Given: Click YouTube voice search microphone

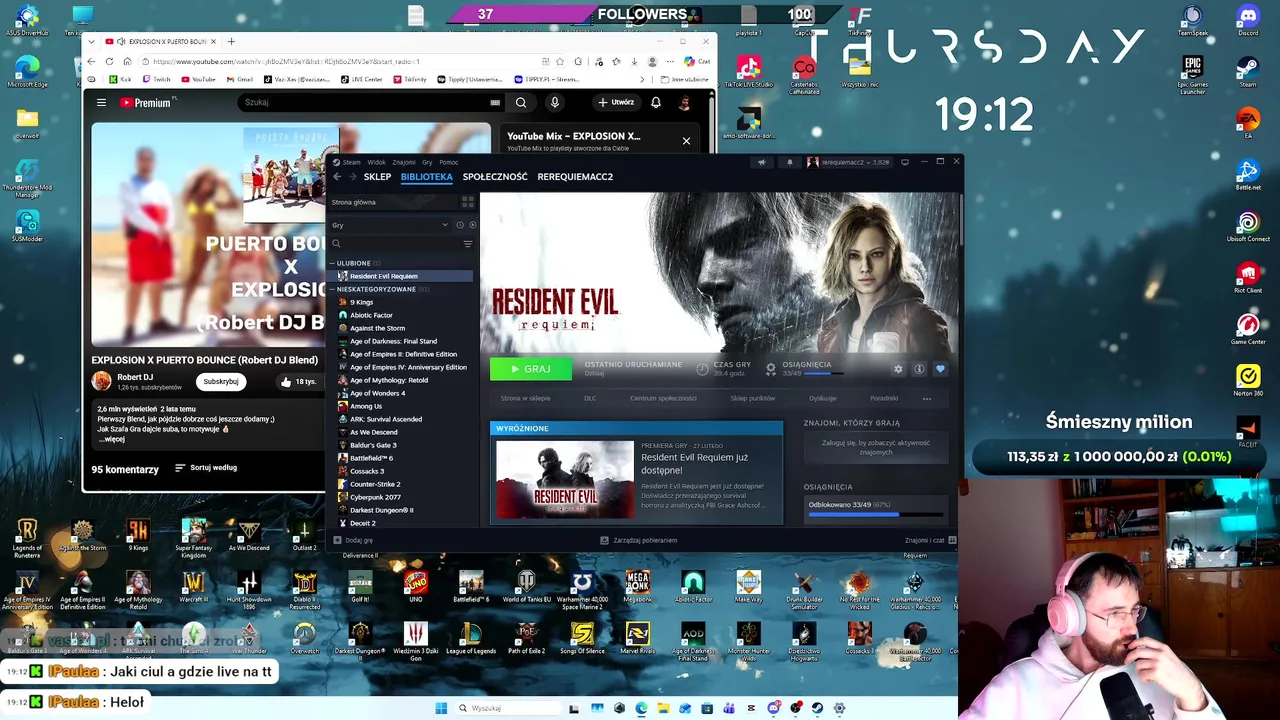Looking at the screenshot, I should coord(555,102).
